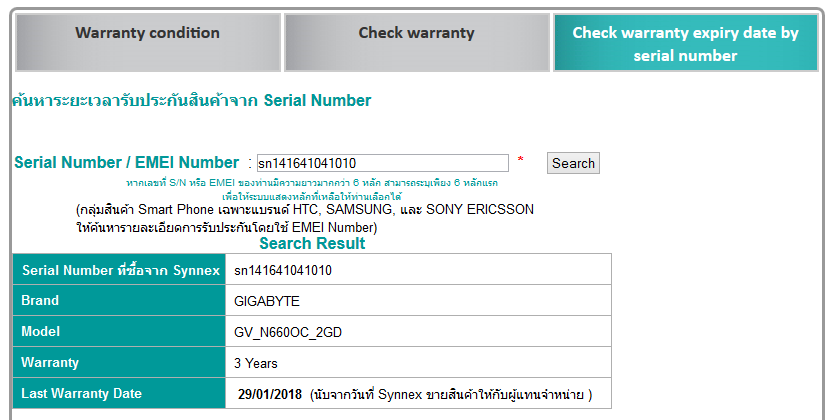Switch to the Check warranty tab
Screen dimensions: 834x420
pyautogui.click(x=416, y=33)
